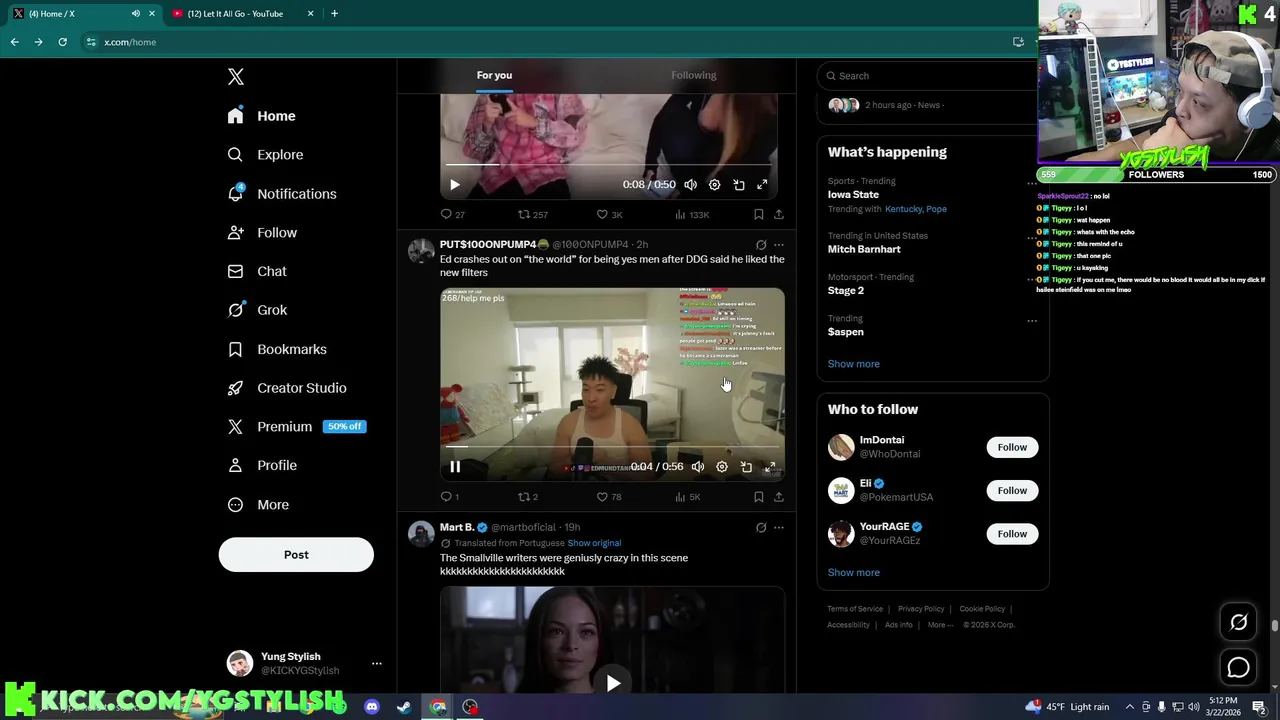Open the Mitch Barnhart trend
Screen dimensions: 1280x720
(864, 249)
